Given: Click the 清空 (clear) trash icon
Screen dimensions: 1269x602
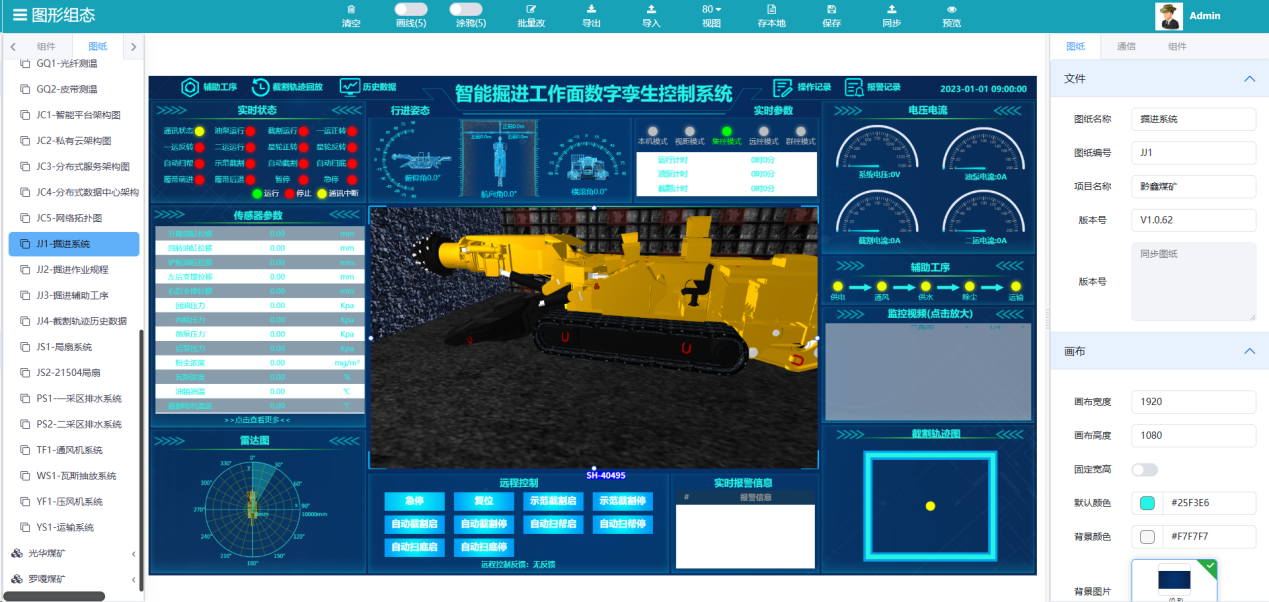Looking at the screenshot, I should pyautogui.click(x=351, y=9).
